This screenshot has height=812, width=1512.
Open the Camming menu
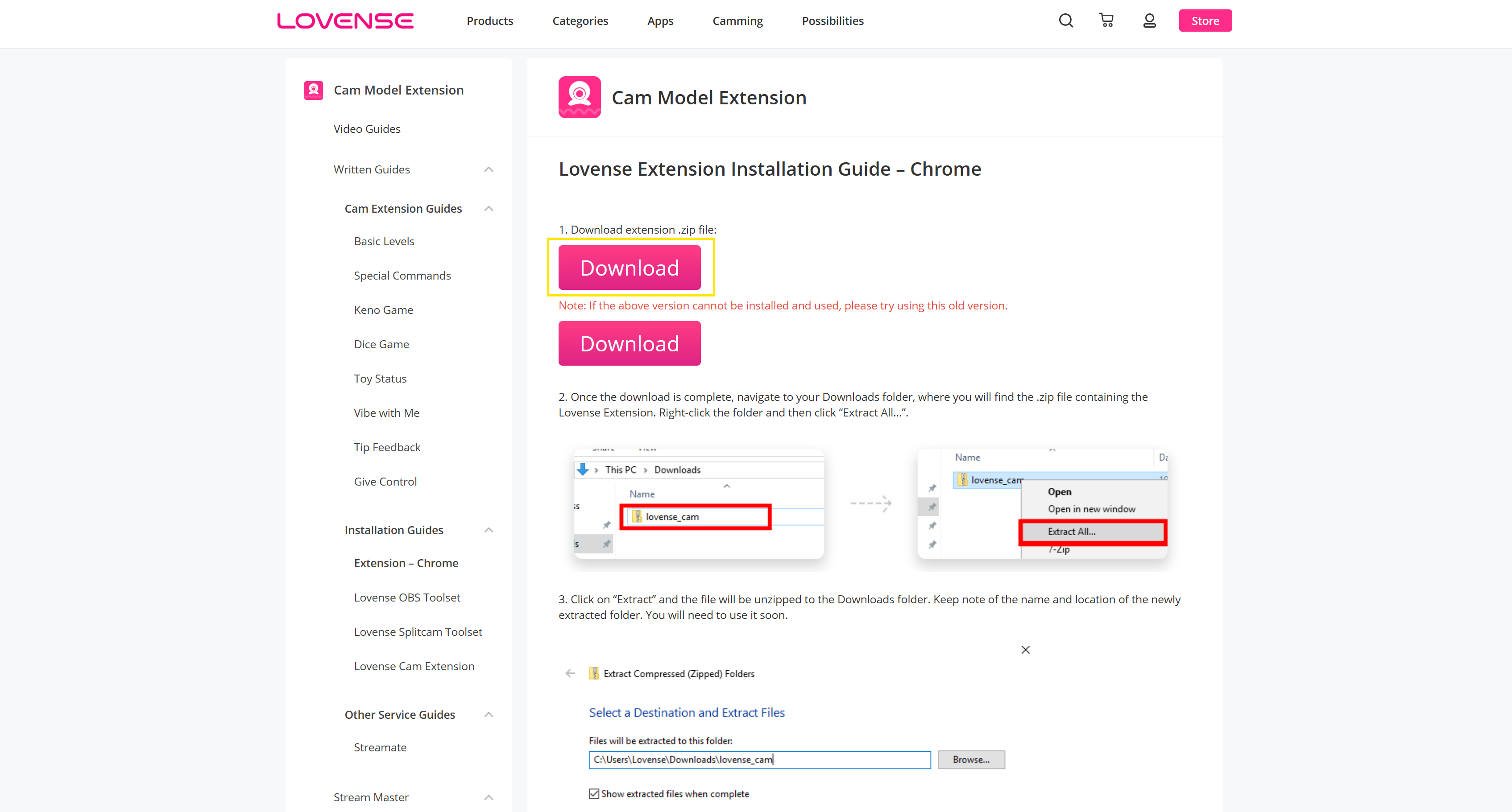click(x=737, y=21)
